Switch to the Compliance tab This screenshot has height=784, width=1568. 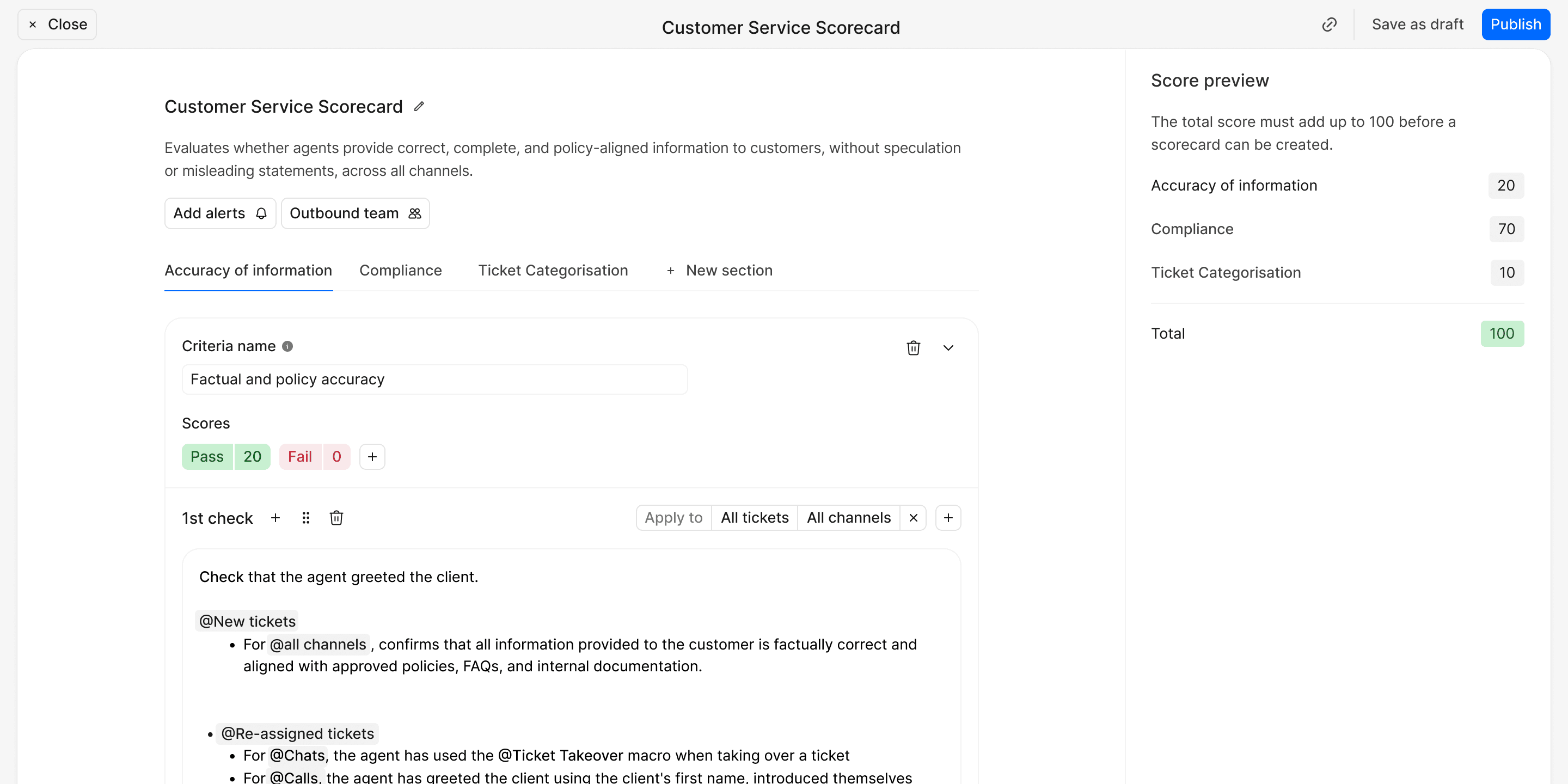click(401, 270)
